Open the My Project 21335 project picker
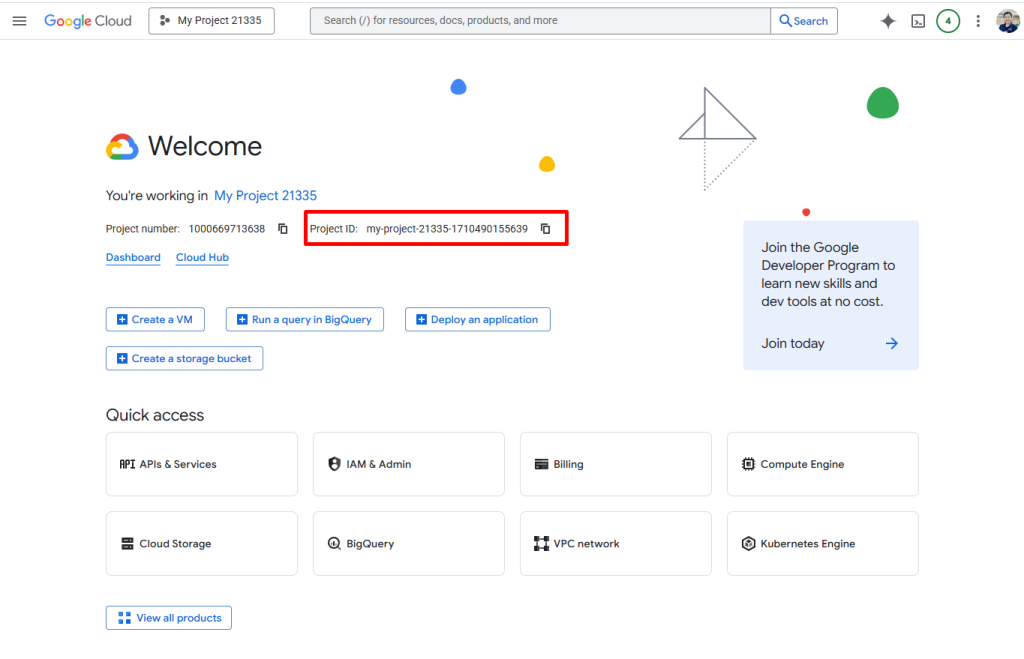 pos(211,21)
